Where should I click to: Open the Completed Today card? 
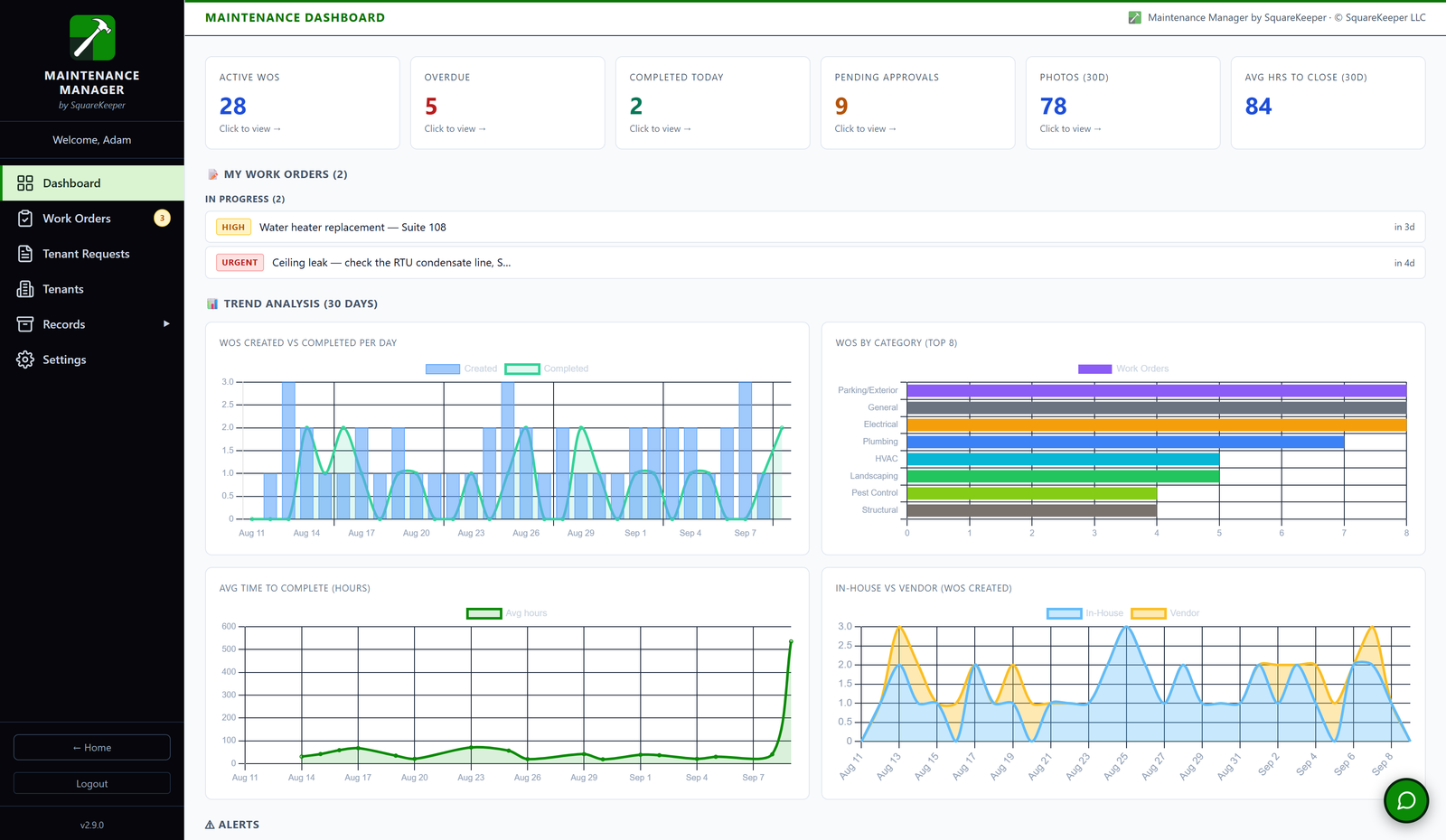[713, 103]
